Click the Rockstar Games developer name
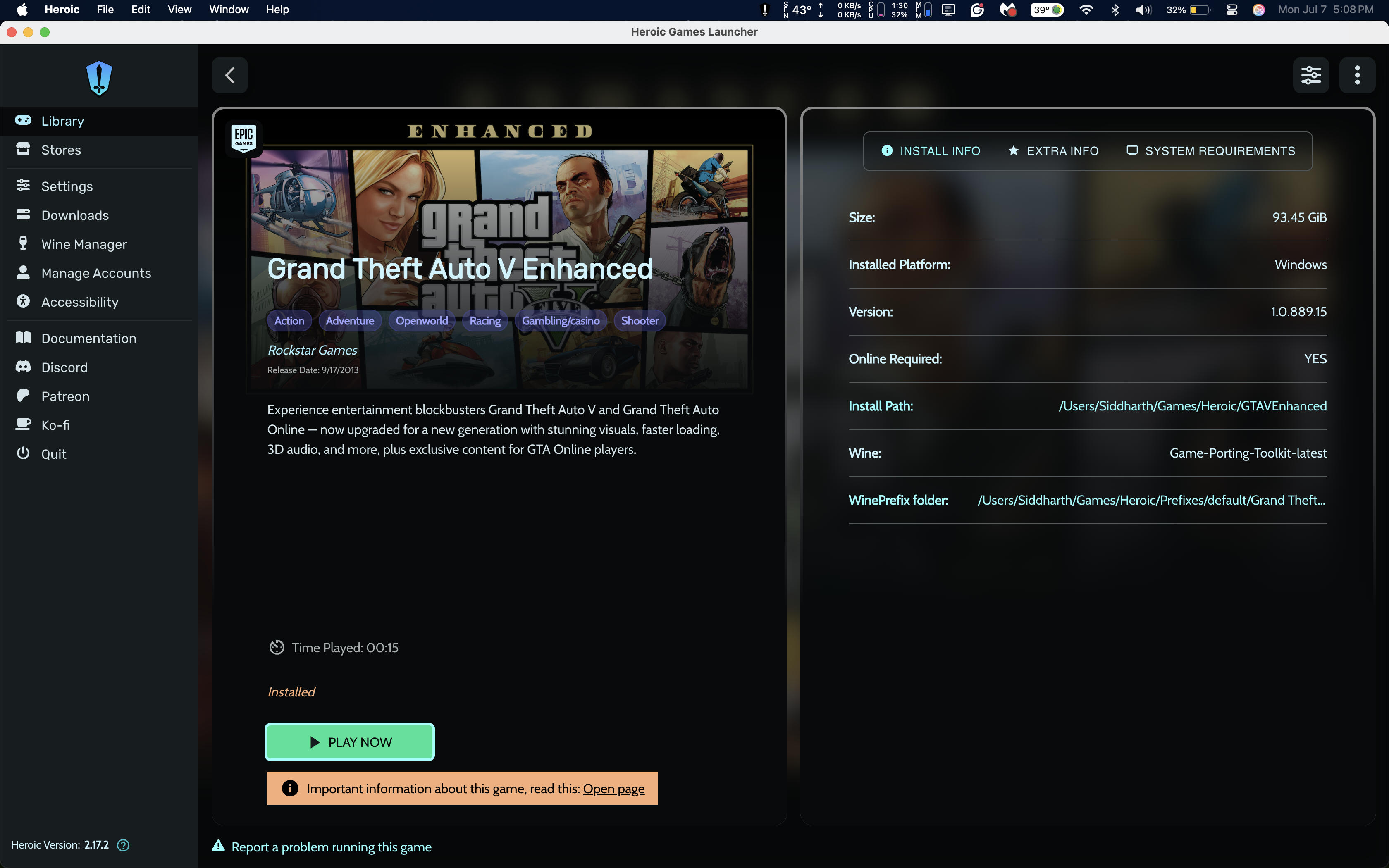 pyautogui.click(x=312, y=350)
